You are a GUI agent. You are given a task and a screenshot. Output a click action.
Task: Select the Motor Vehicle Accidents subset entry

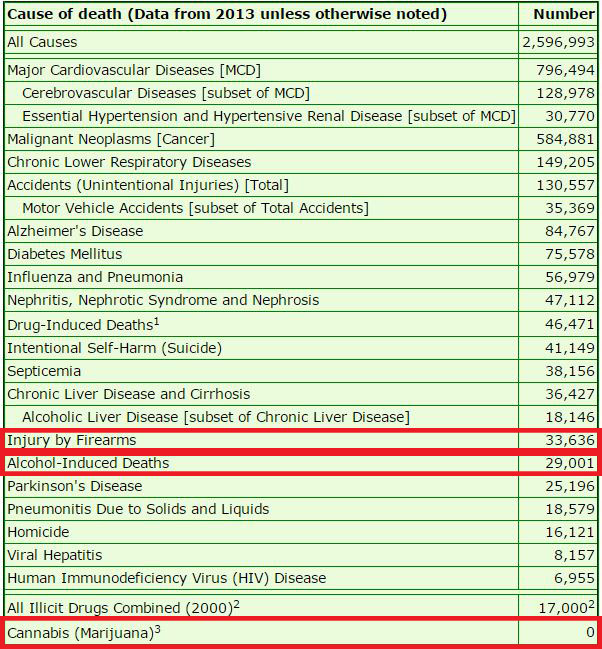pyautogui.click(x=194, y=208)
